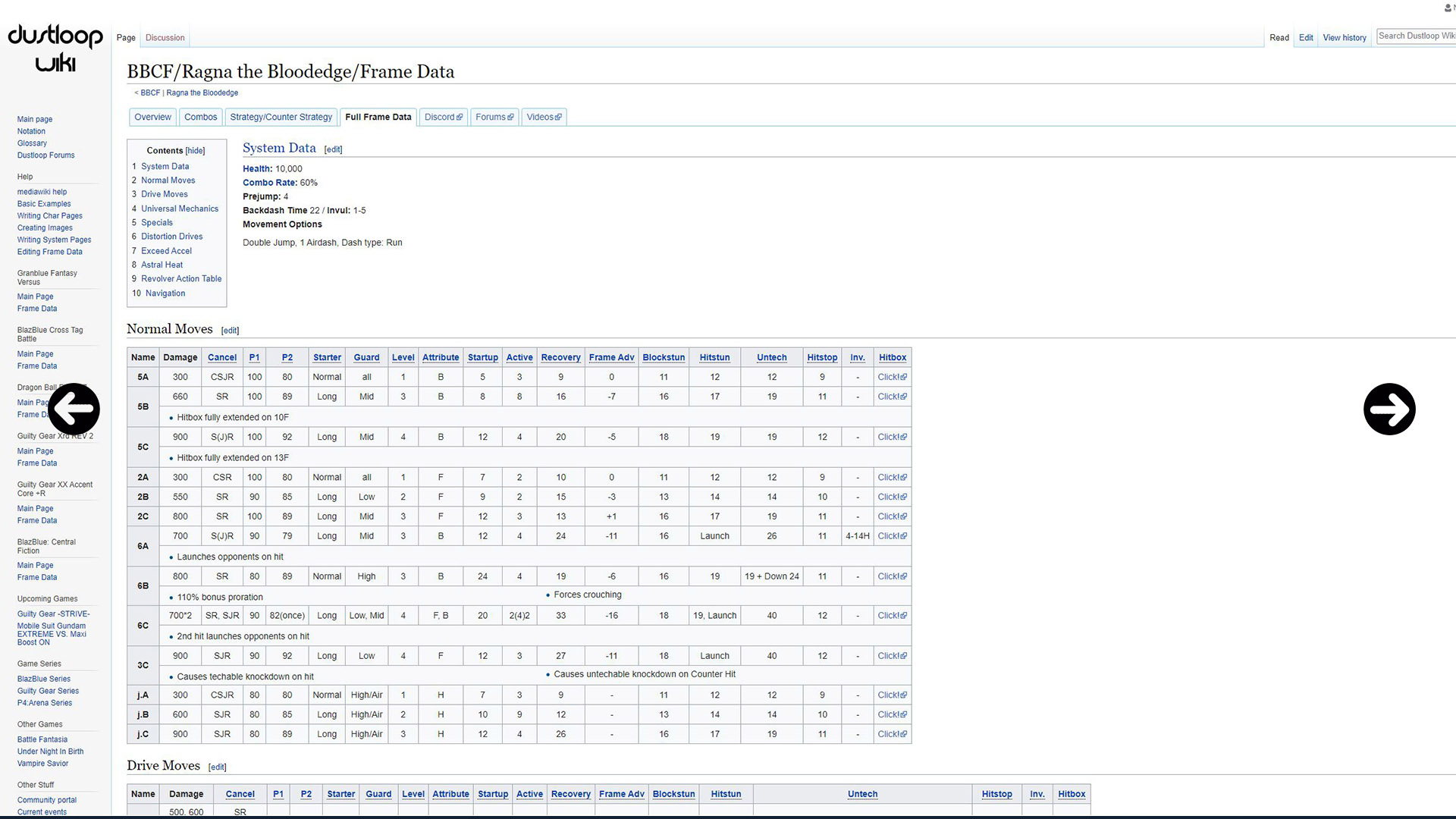The image size is (1456, 819).
Task: Click the Edit page tab
Action: pos(1306,38)
